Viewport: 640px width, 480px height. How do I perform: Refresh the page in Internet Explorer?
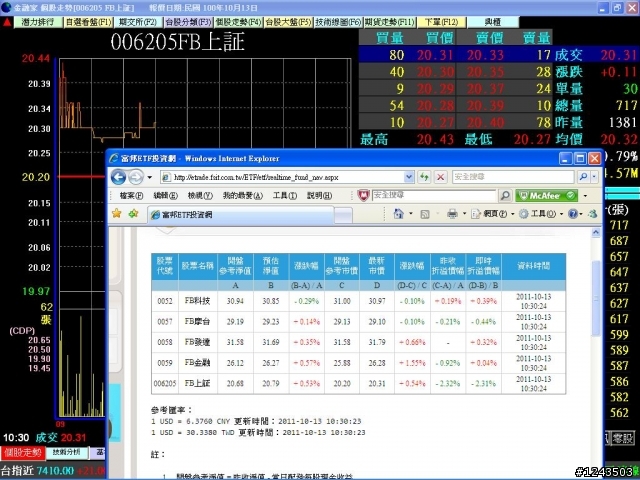424,177
